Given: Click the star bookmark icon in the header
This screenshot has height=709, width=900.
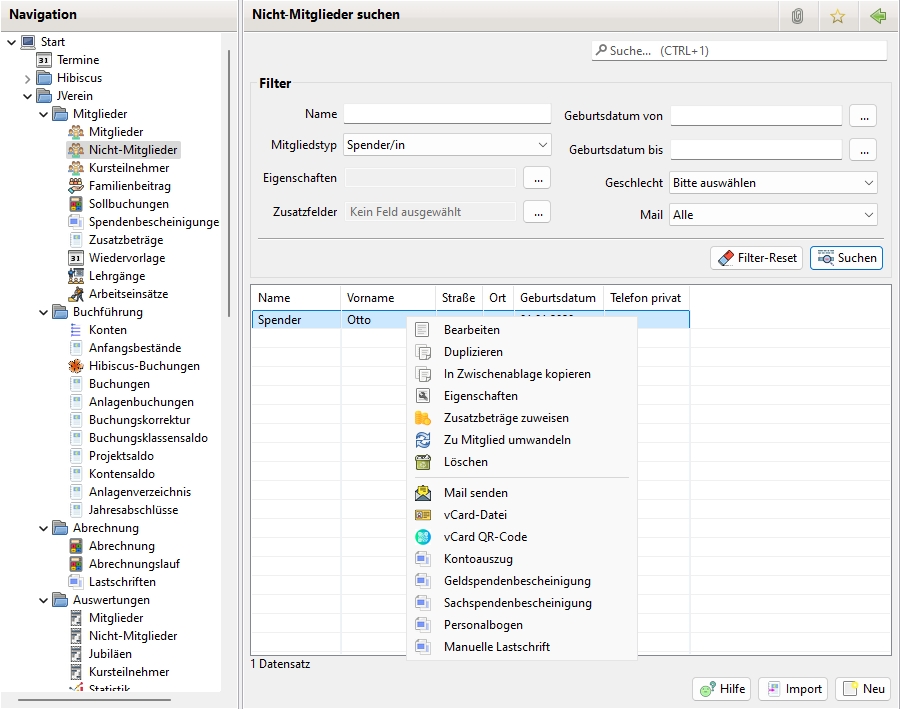Looking at the screenshot, I should pos(837,16).
